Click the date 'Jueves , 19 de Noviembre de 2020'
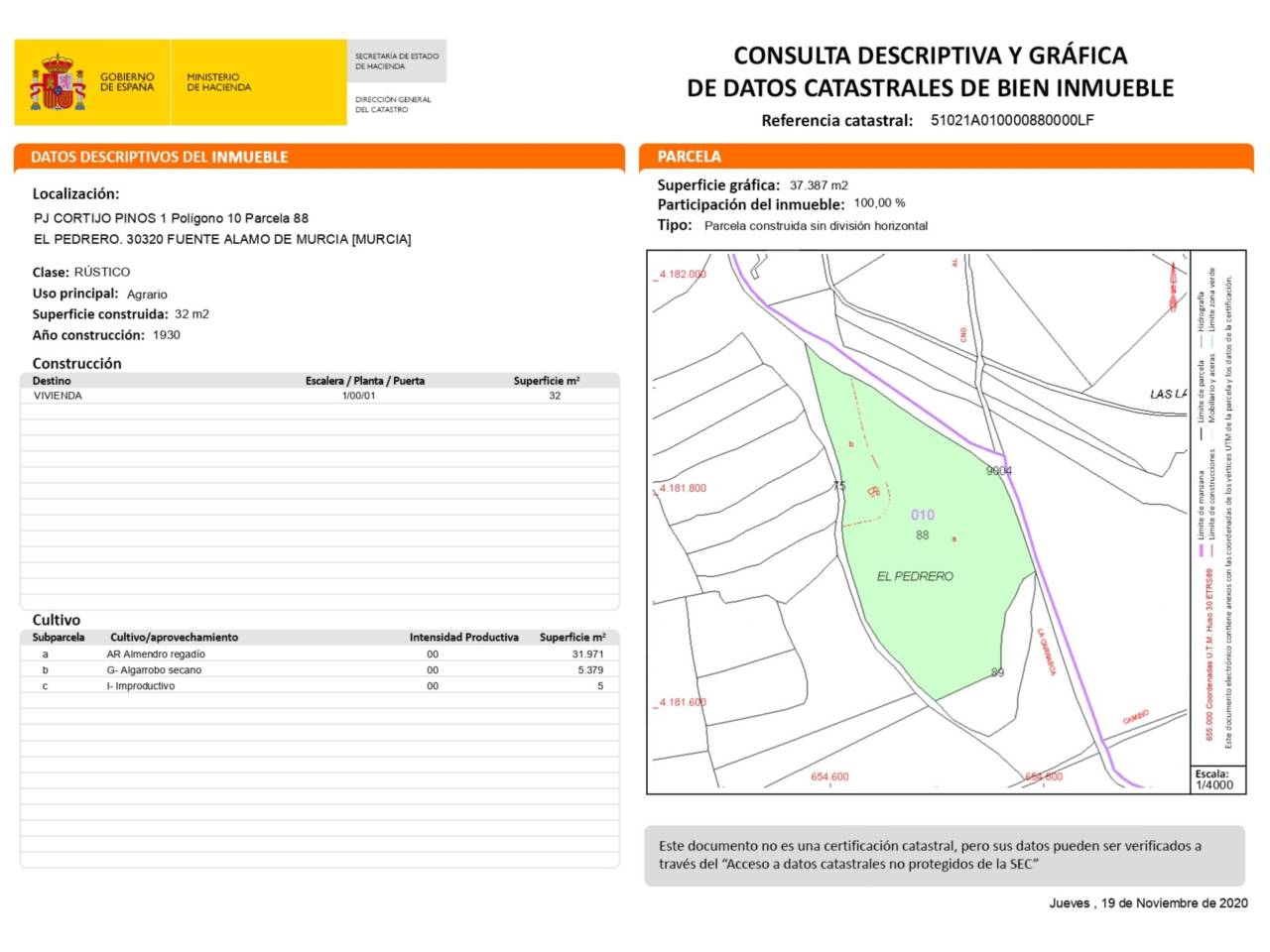This screenshot has height=952, width=1270. point(1149,903)
